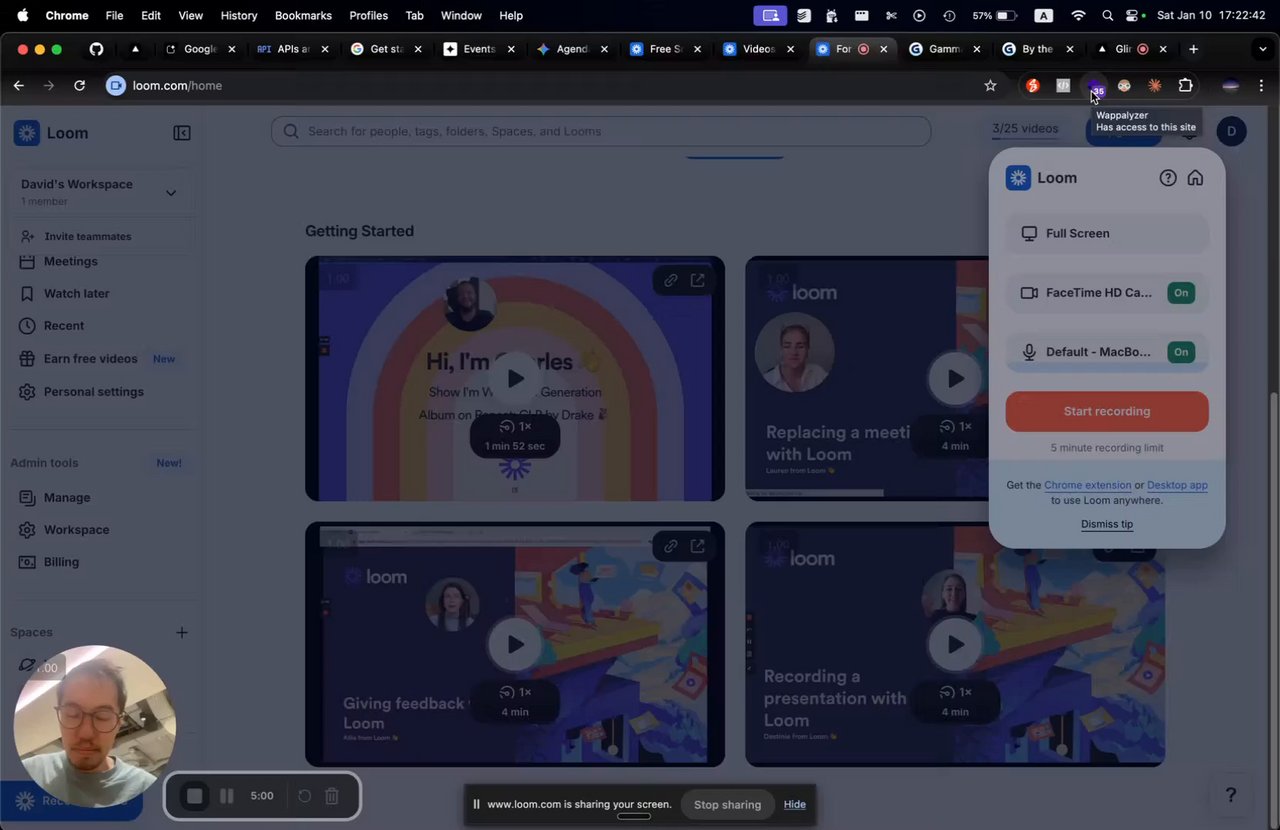Image resolution: width=1280 pixels, height=830 pixels.
Task: Open Chrome Bookmarks menu
Action: click(x=303, y=16)
